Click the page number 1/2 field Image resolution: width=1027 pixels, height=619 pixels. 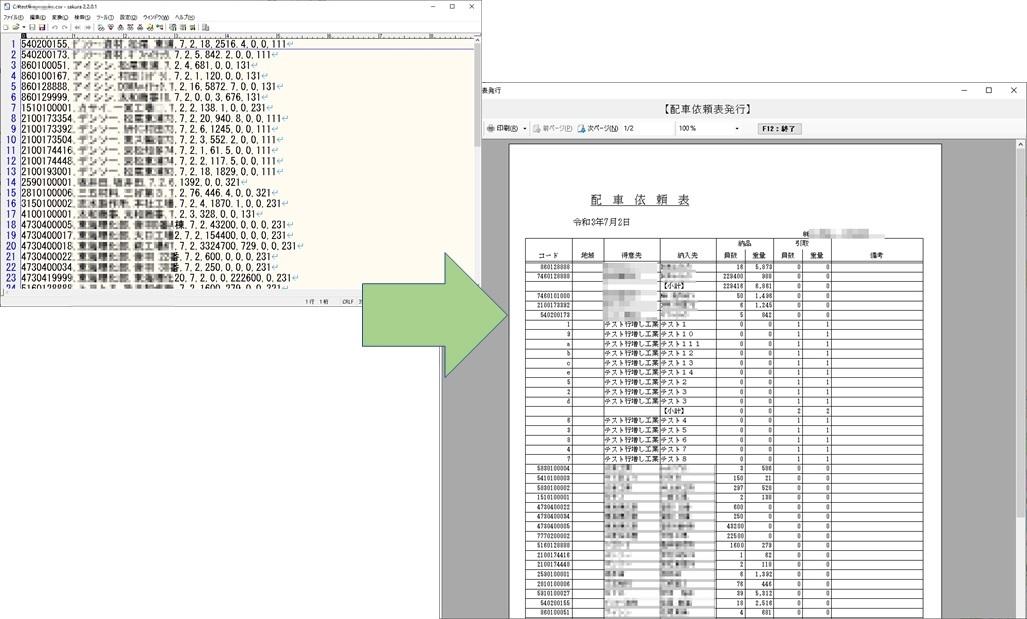pos(629,129)
